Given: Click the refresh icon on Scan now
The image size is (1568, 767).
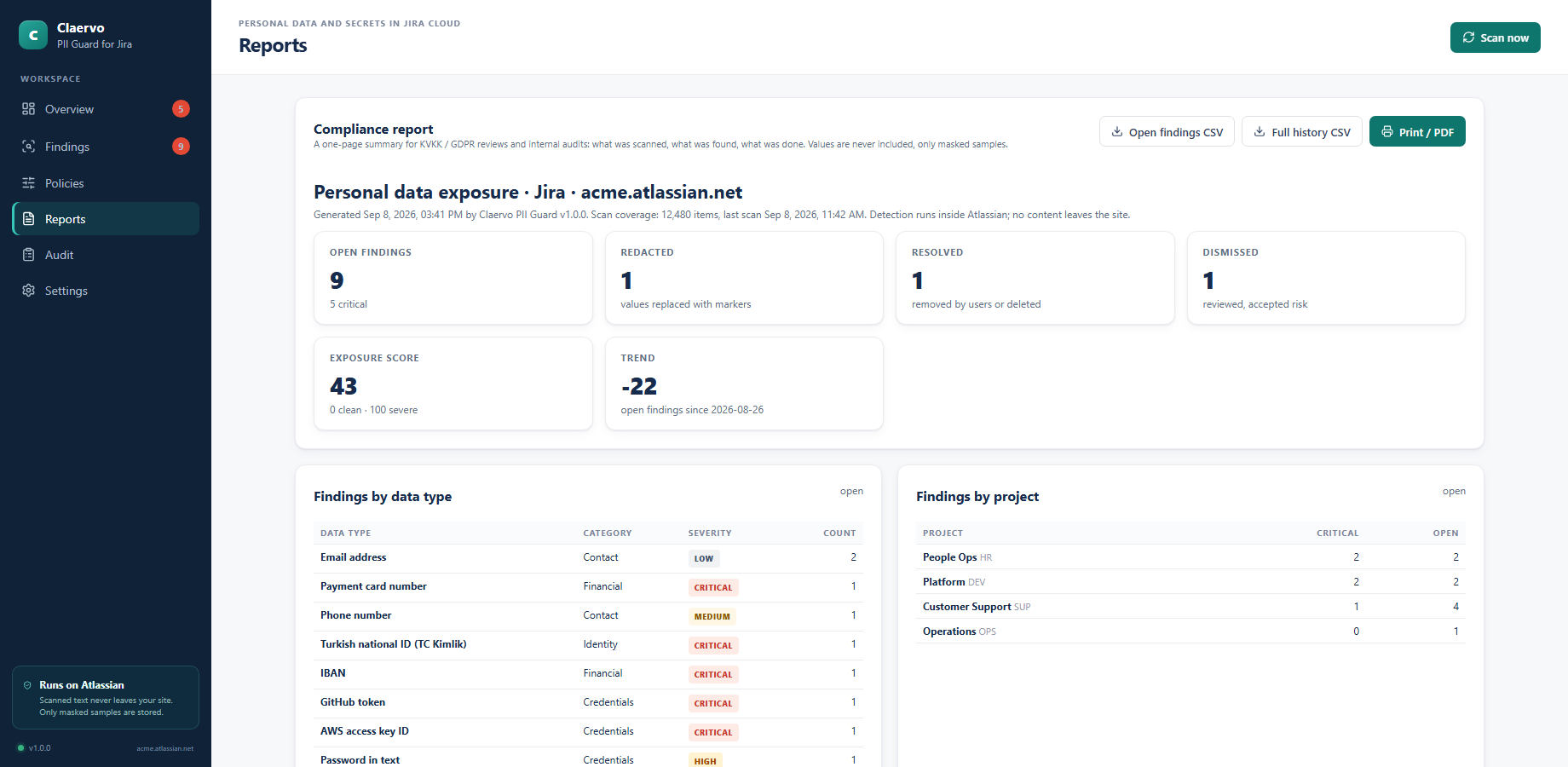Looking at the screenshot, I should [x=1469, y=37].
